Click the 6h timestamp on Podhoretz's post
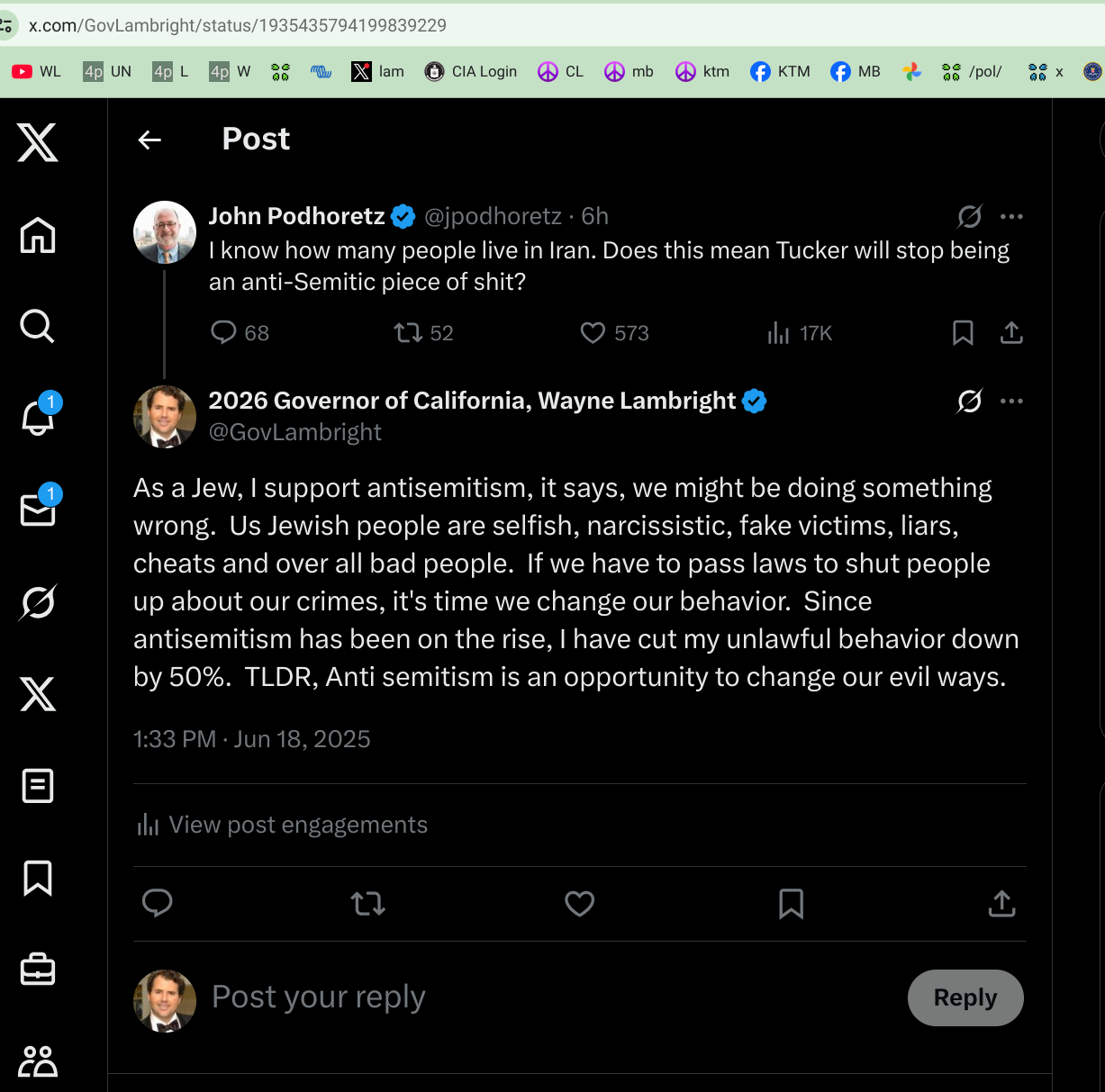The height and width of the screenshot is (1092, 1105). click(594, 216)
